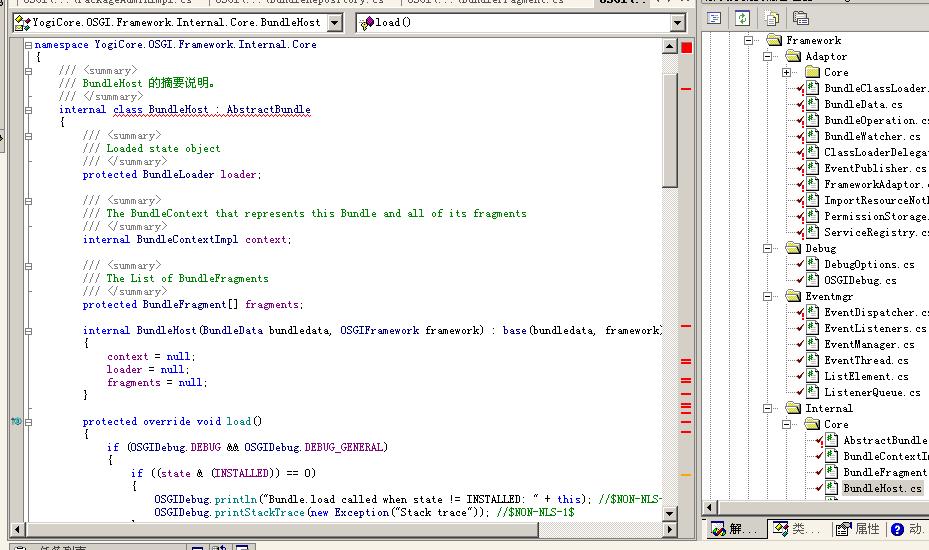Click 'AbstractBundle' base class in code
929x550 pixels.
268,109
